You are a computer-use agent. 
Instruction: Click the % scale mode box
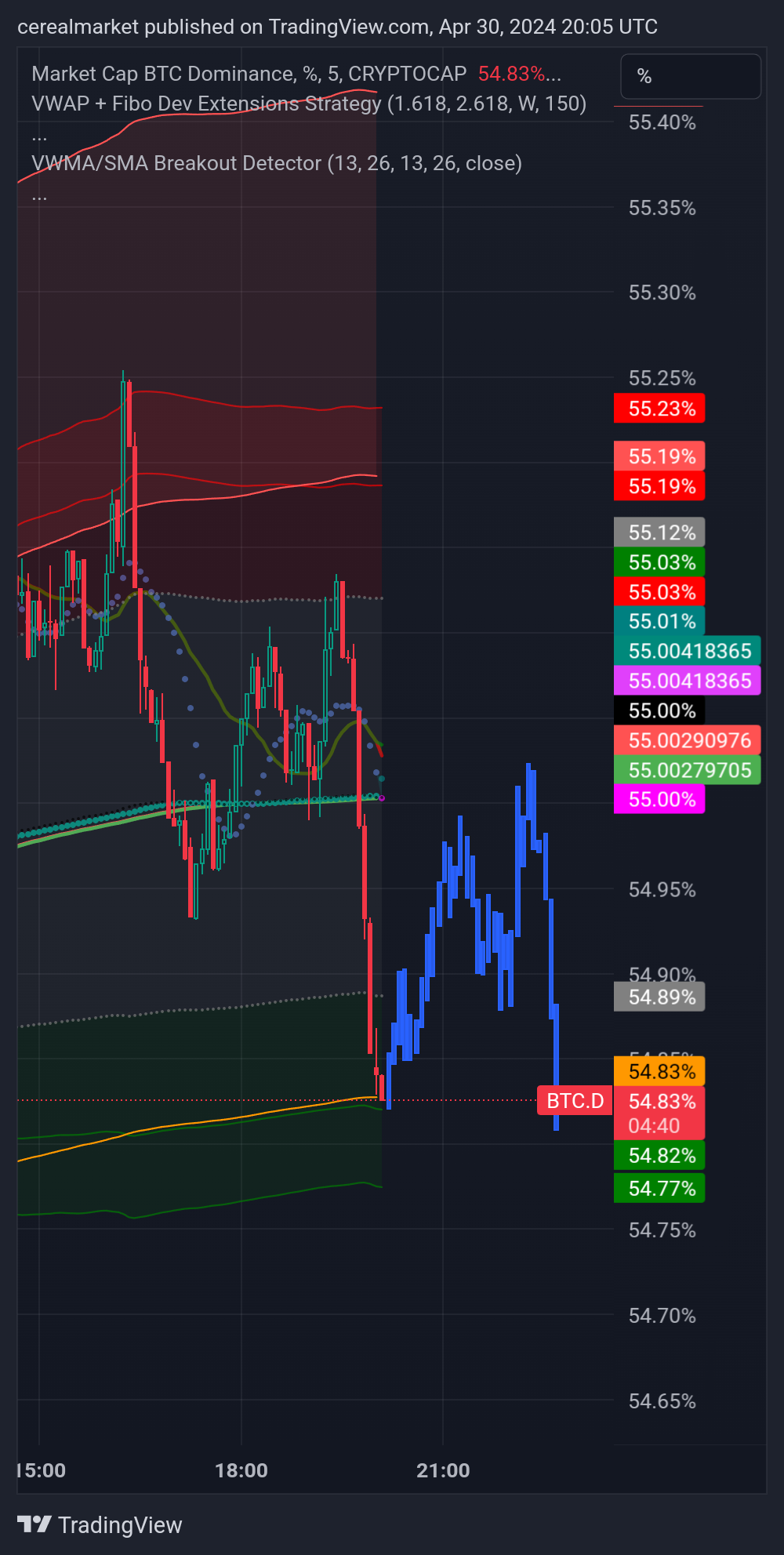[x=691, y=76]
